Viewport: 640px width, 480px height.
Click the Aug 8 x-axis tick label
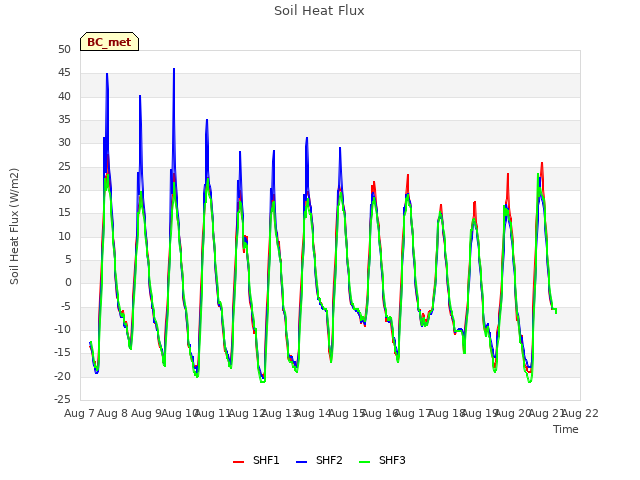pyautogui.click(x=113, y=413)
